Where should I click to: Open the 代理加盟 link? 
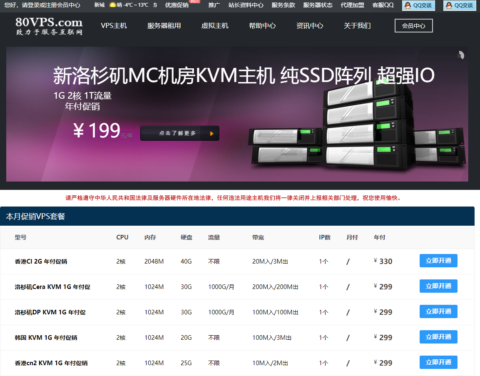click(352, 5)
